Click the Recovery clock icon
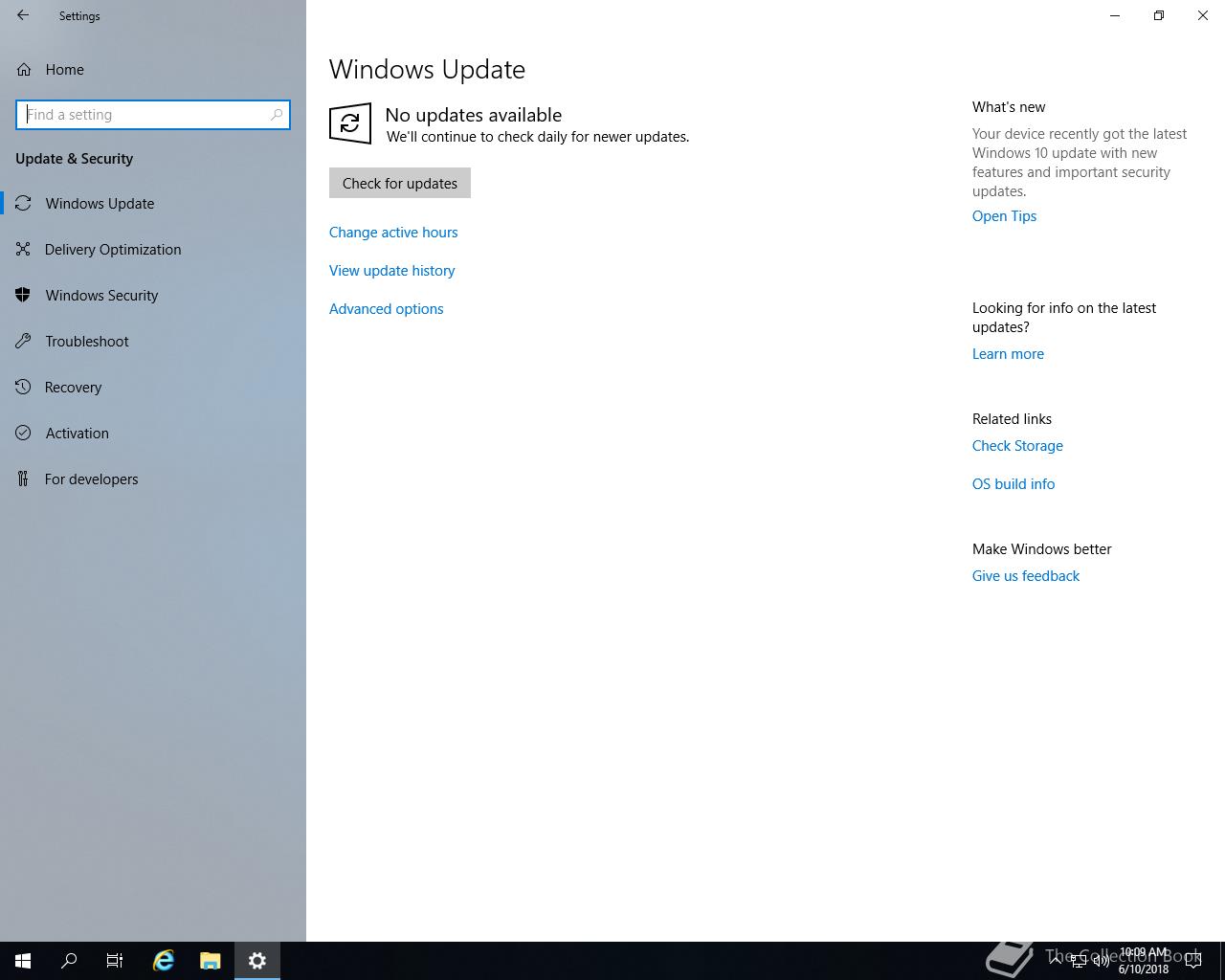 [x=23, y=387]
